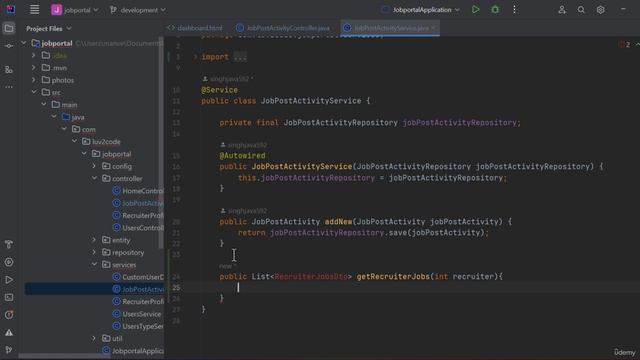Open HomeController class in tree
This screenshot has width=640, height=360.
click(138, 191)
